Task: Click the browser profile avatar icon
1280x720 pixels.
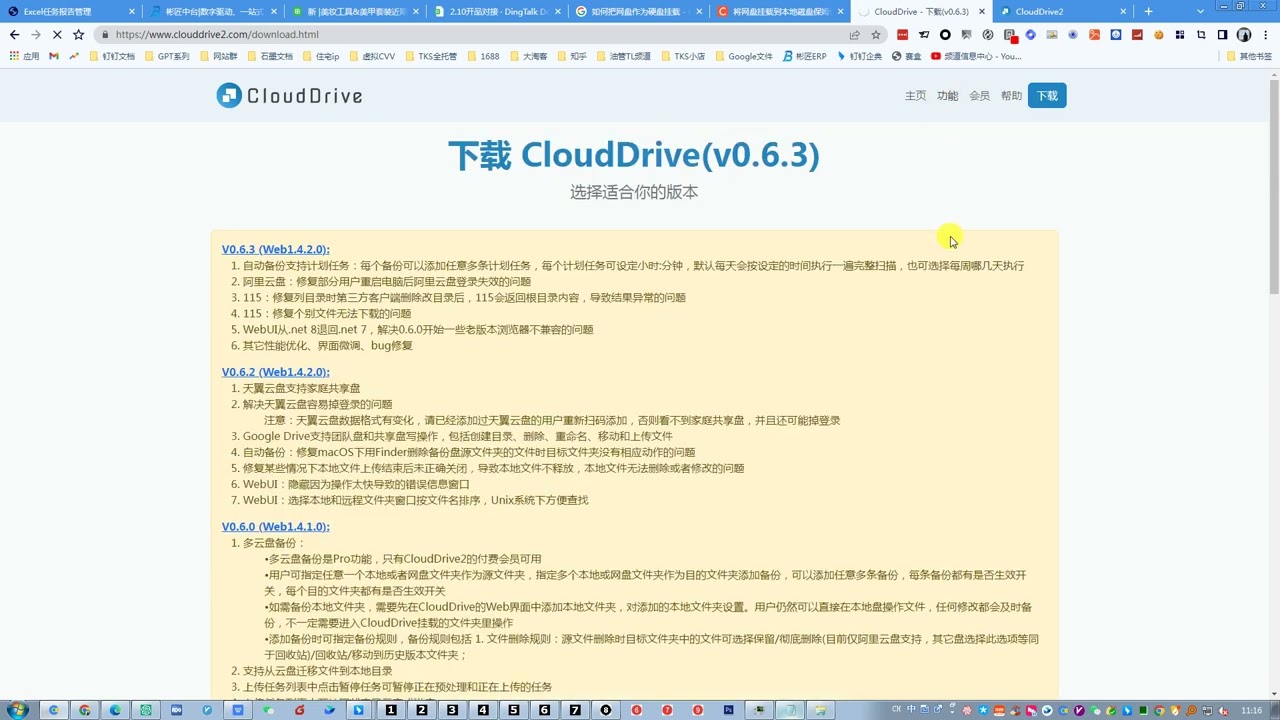Action: [1243, 34]
